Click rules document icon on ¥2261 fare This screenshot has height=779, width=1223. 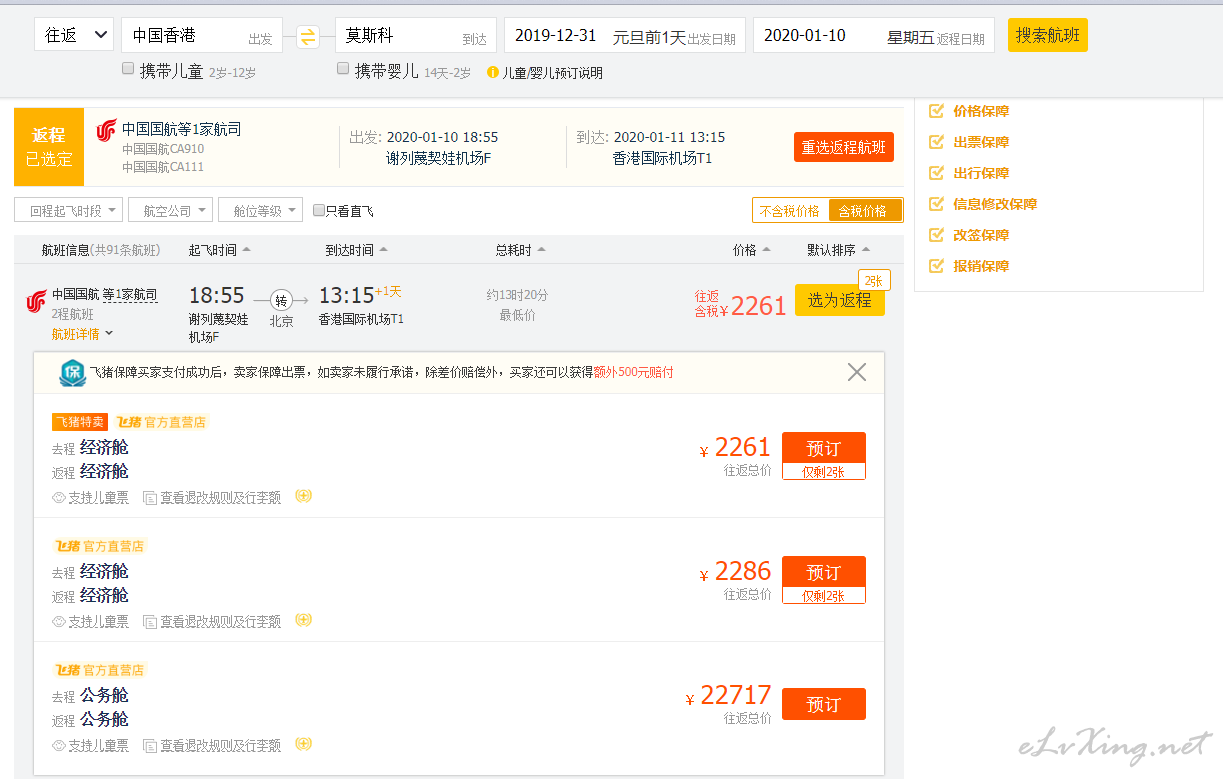(150, 497)
